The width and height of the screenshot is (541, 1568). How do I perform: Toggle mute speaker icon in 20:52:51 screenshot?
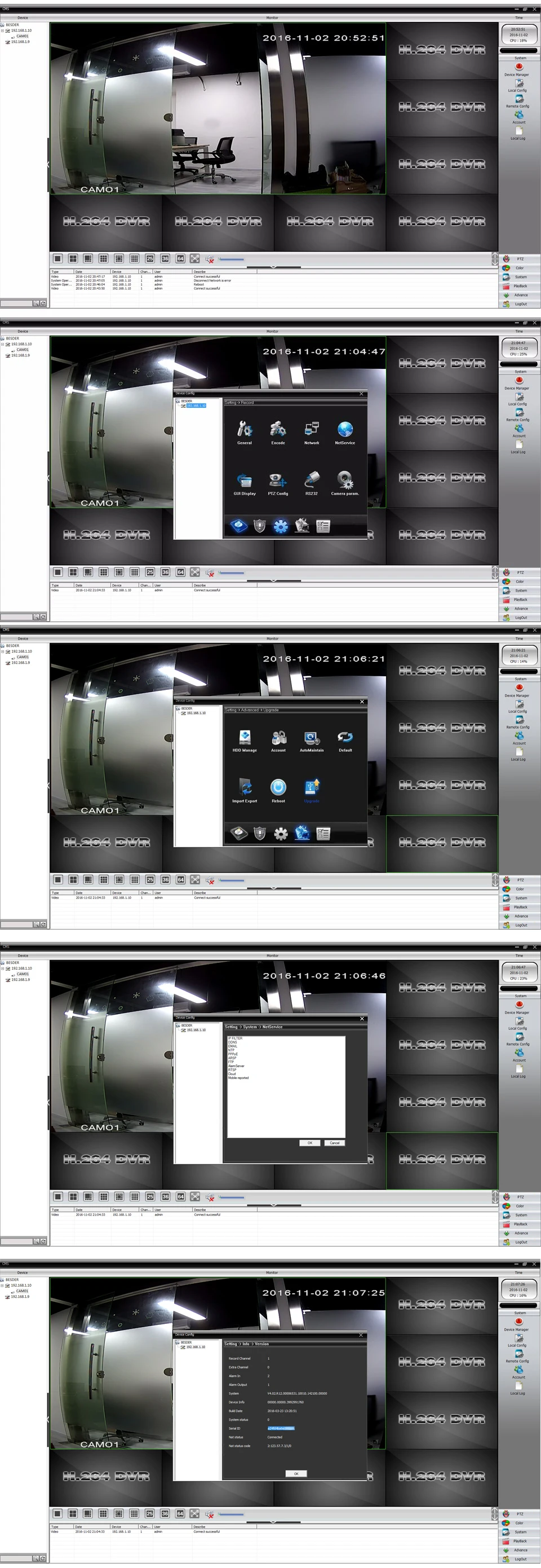pyautogui.click(x=210, y=259)
